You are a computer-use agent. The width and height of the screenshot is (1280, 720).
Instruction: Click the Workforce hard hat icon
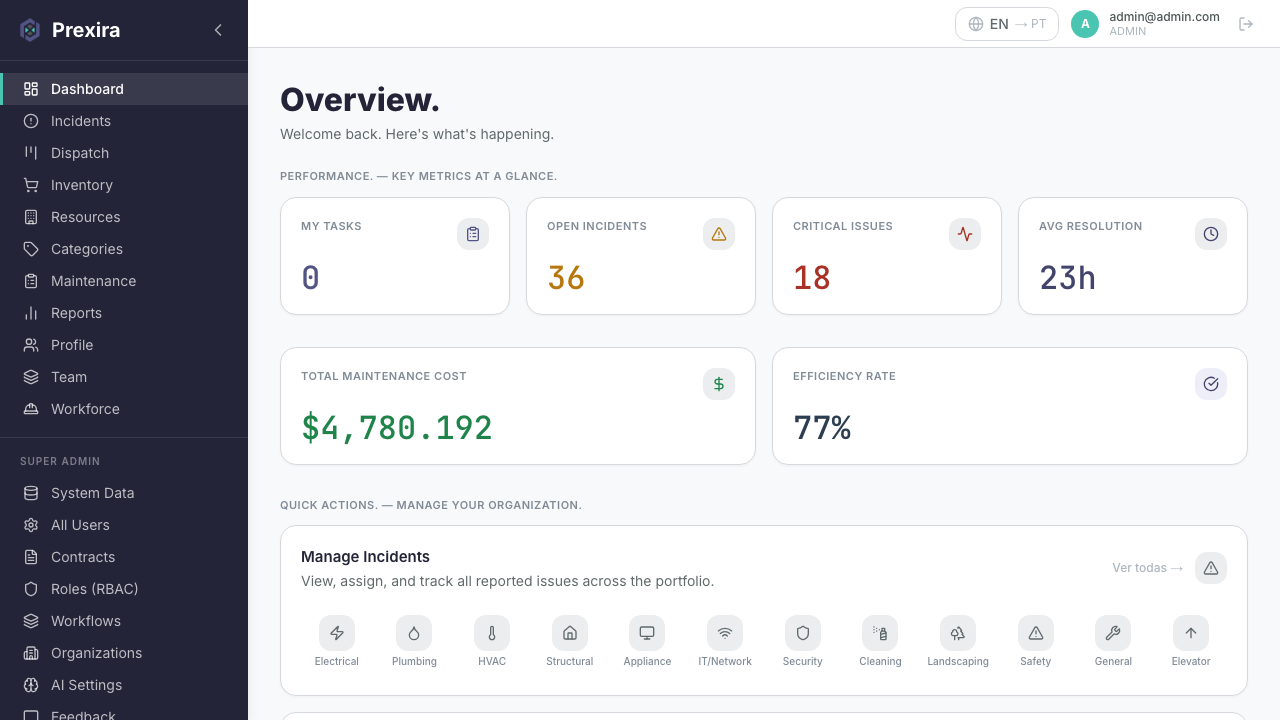pos(31,409)
